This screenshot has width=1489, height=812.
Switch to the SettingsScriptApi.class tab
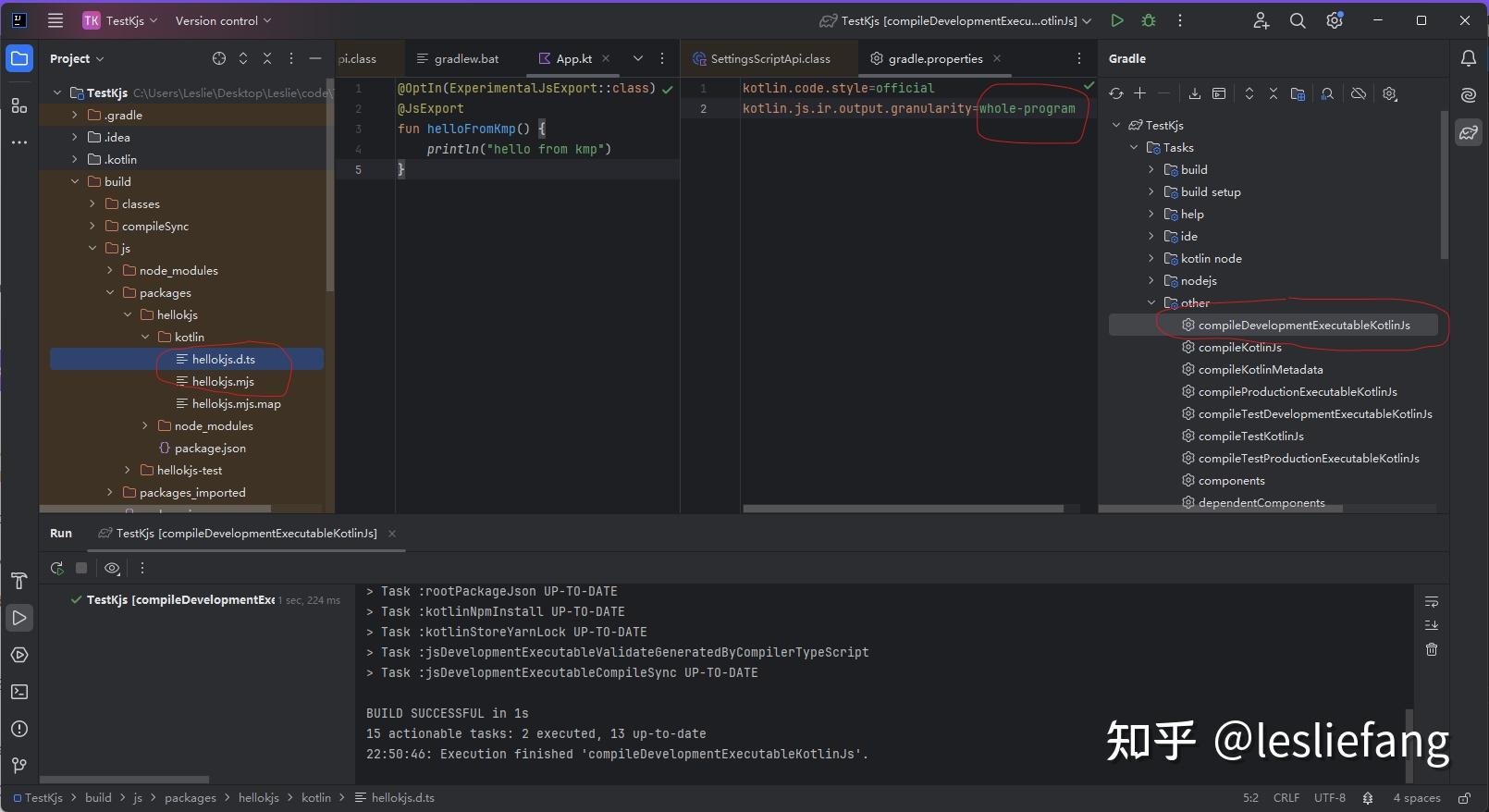(761, 58)
